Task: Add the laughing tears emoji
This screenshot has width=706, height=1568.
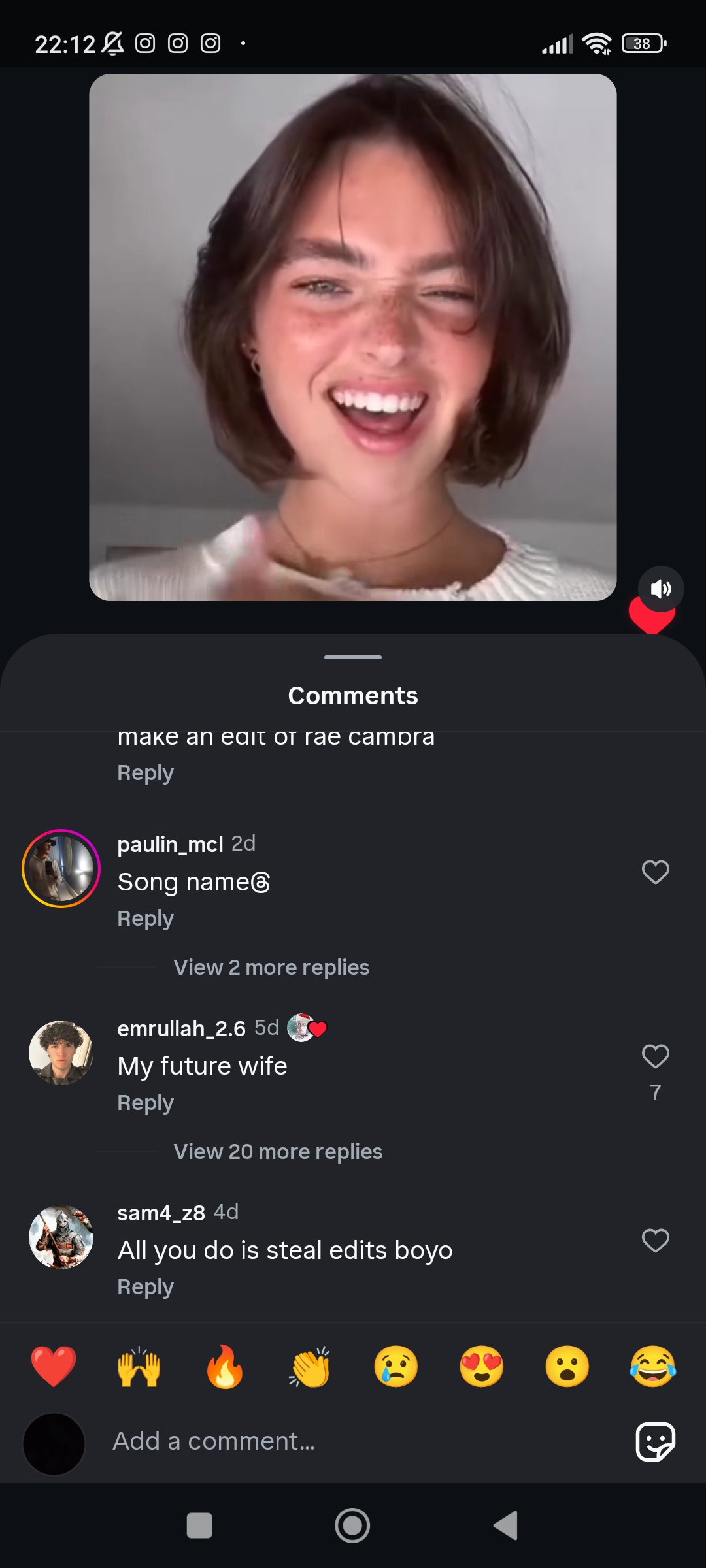Action: (652, 1366)
